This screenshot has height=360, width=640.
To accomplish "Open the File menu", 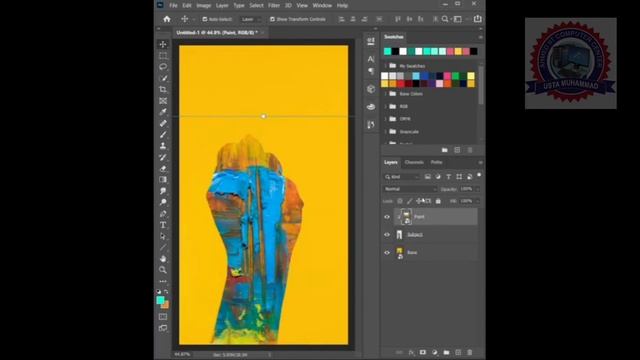I will (173, 5).
